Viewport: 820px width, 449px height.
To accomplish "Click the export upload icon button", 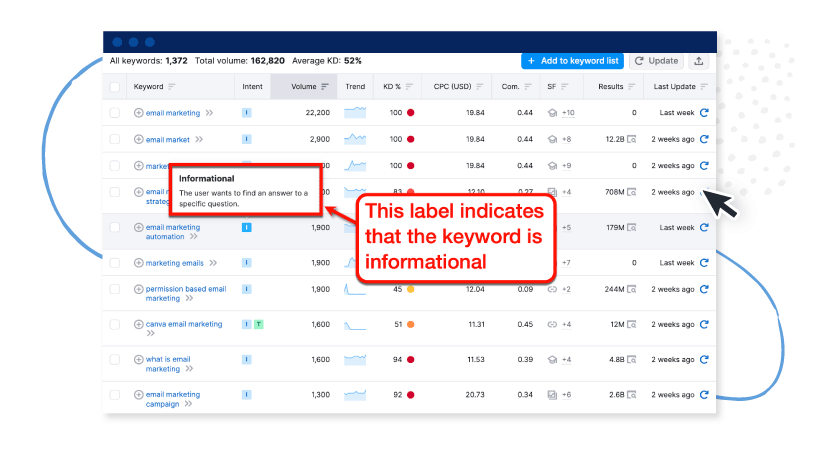I will point(699,61).
